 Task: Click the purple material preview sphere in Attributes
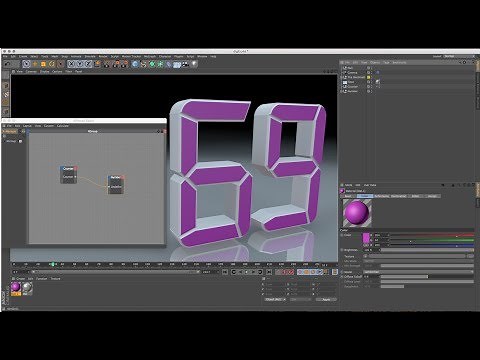pyautogui.click(x=357, y=213)
